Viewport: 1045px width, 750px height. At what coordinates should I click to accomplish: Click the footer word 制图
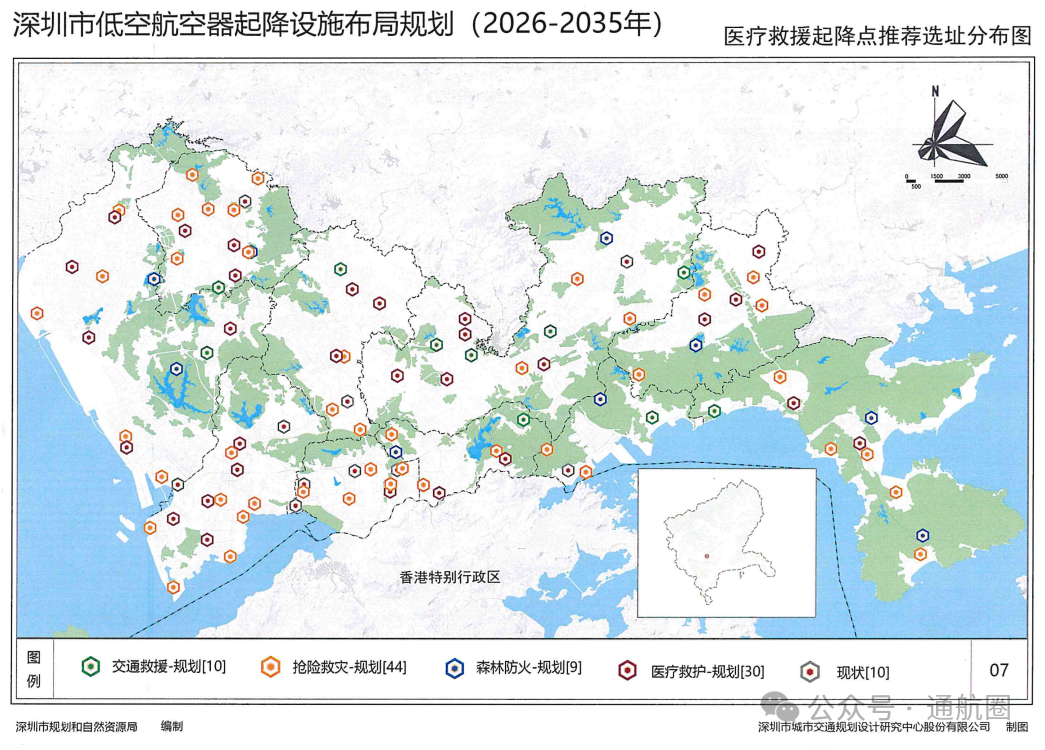click(1017, 727)
